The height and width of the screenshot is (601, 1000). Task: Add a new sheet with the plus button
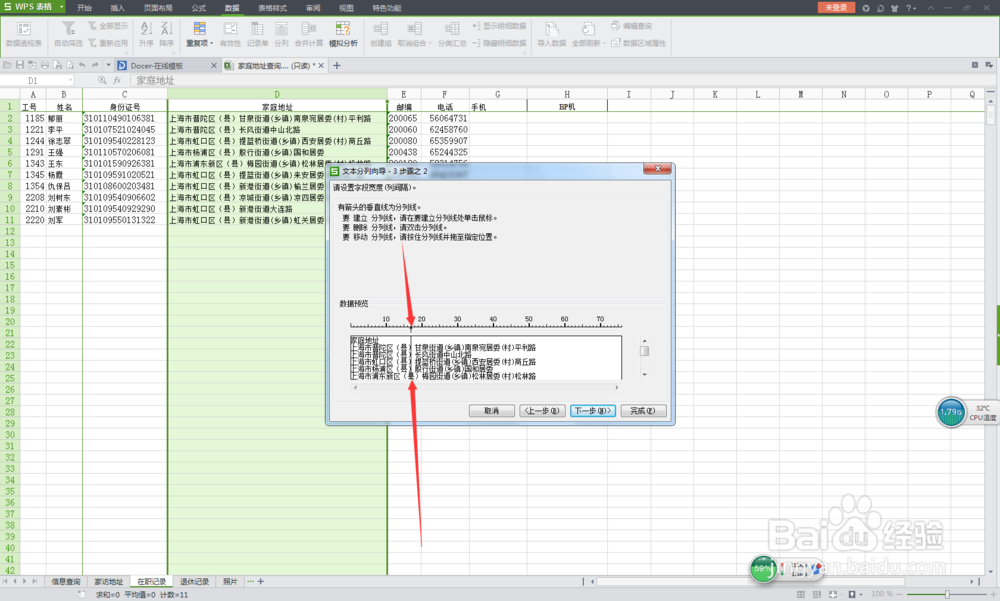260,581
